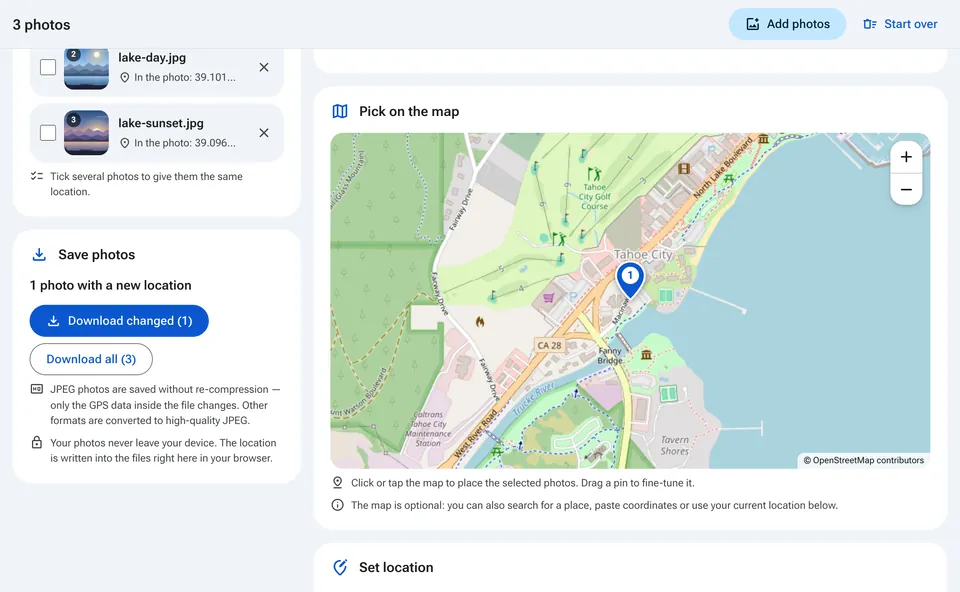960x592 pixels.
Task: Click Download all (3) button
Action: [x=91, y=359]
